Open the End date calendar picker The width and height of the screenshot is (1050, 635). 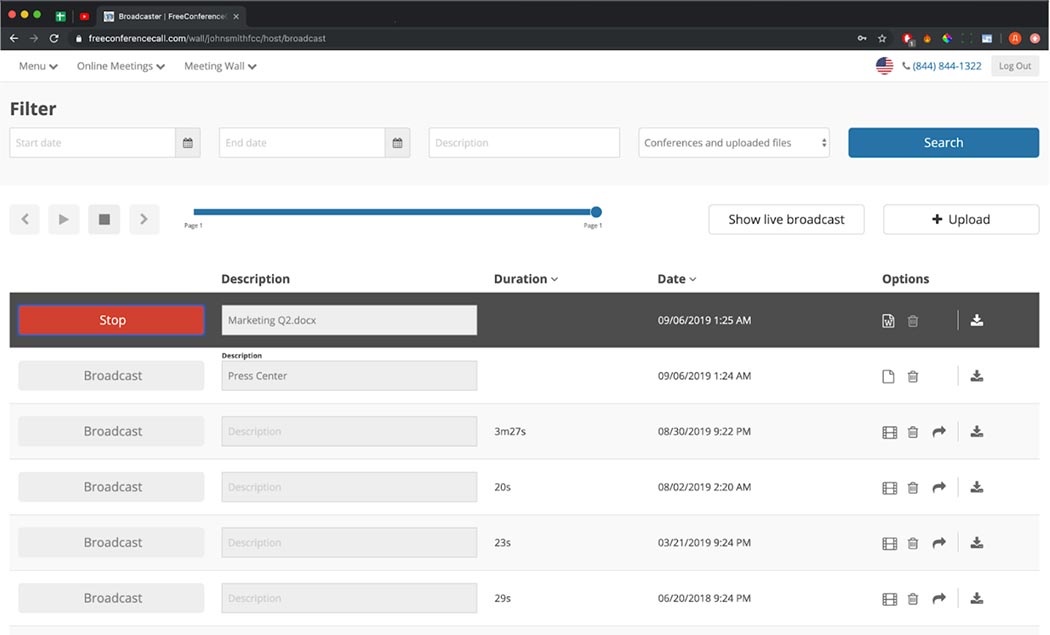click(397, 142)
